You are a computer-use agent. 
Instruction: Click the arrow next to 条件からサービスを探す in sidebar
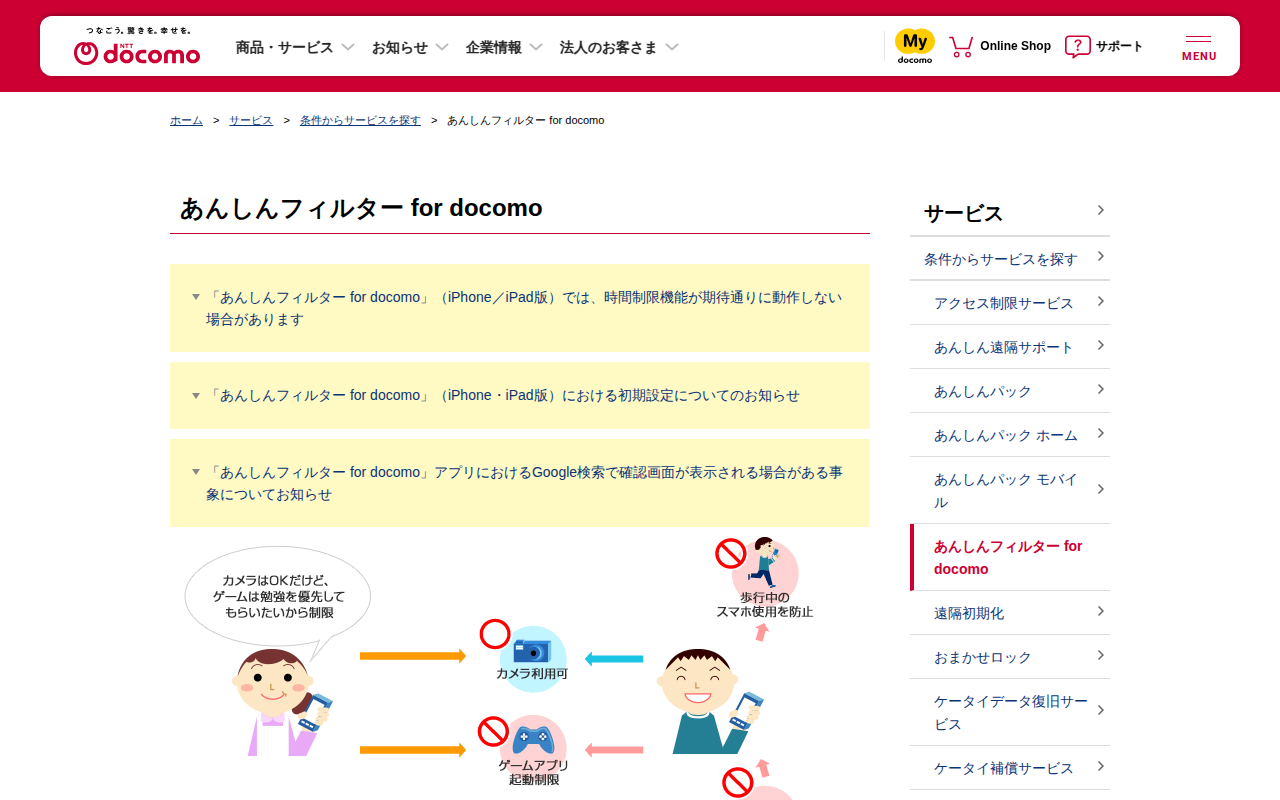click(1100, 257)
